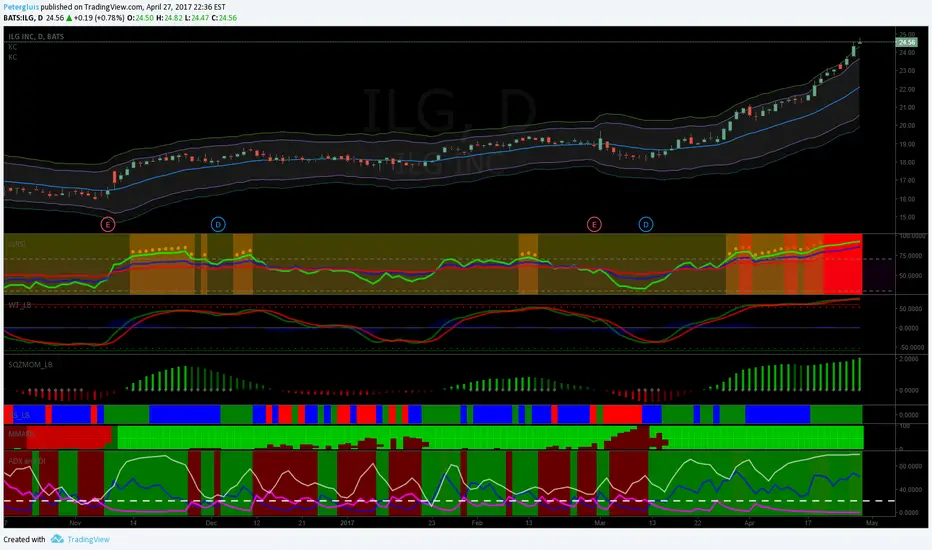The image size is (932, 550).
Task: Click the 2017 date axis label
Action: tap(347, 523)
